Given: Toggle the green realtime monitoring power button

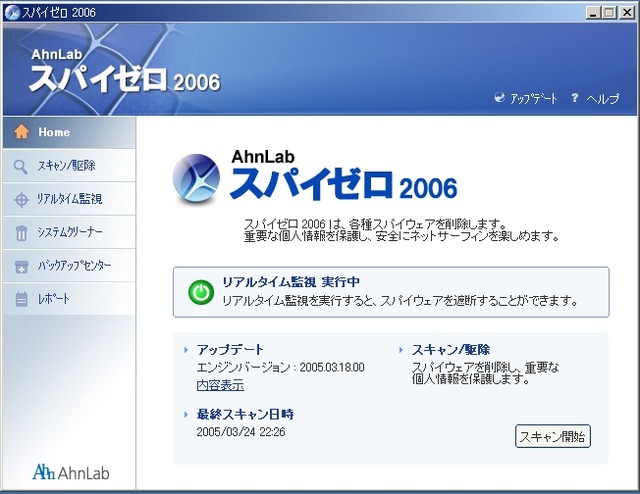Looking at the screenshot, I should 201,292.
